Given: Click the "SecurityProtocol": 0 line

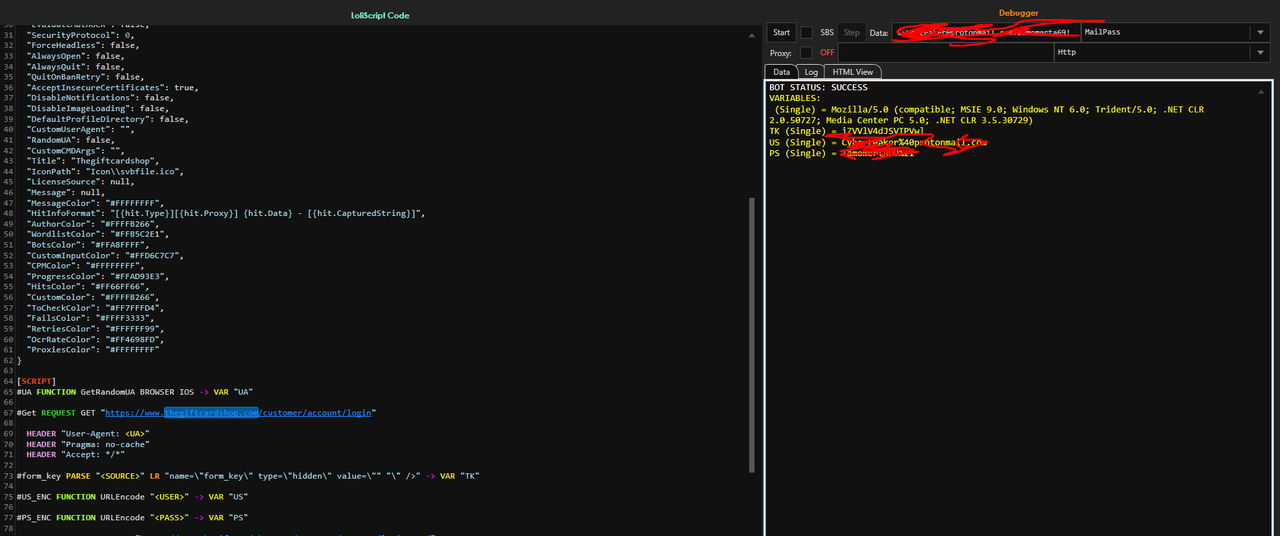Looking at the screenshot, I should 80,35.
